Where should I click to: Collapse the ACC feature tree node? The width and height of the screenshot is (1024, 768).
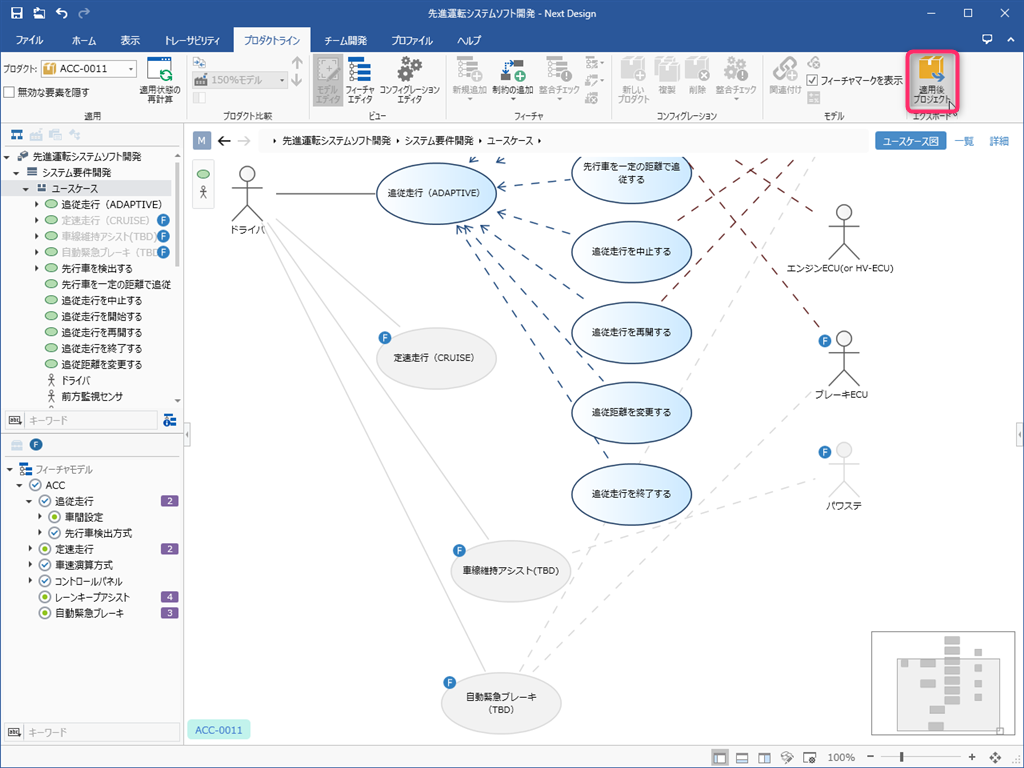pos(21,485)
